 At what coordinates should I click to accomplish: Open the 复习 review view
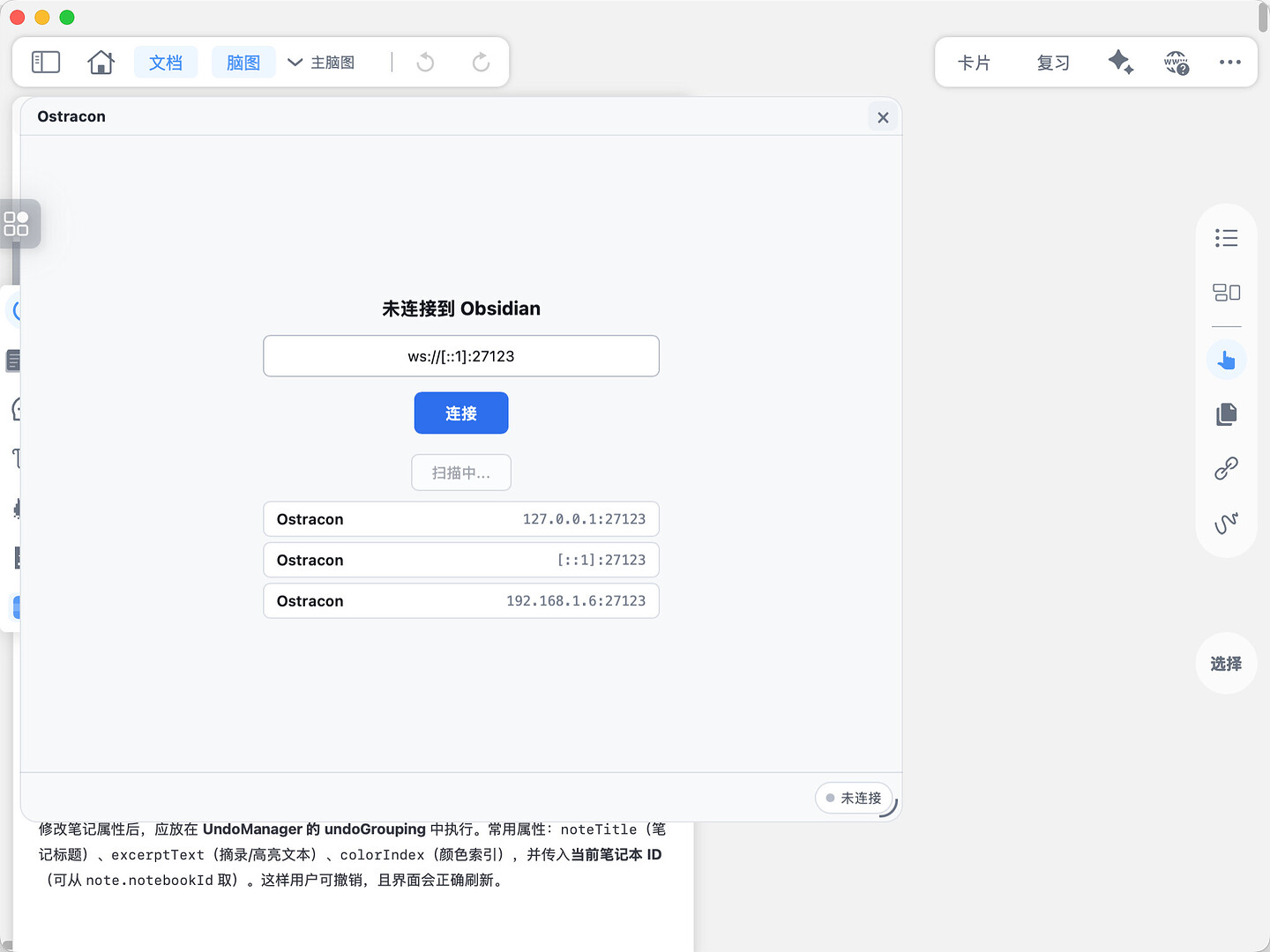[1053, 63]
